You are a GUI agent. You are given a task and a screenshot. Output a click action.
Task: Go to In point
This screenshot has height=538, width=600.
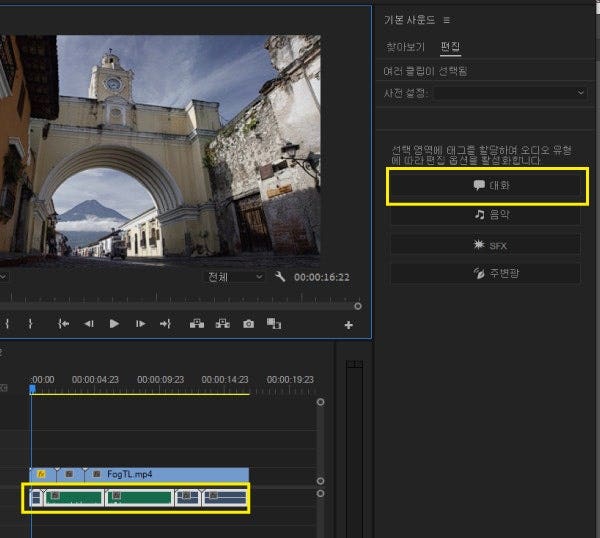pos(64,324)
